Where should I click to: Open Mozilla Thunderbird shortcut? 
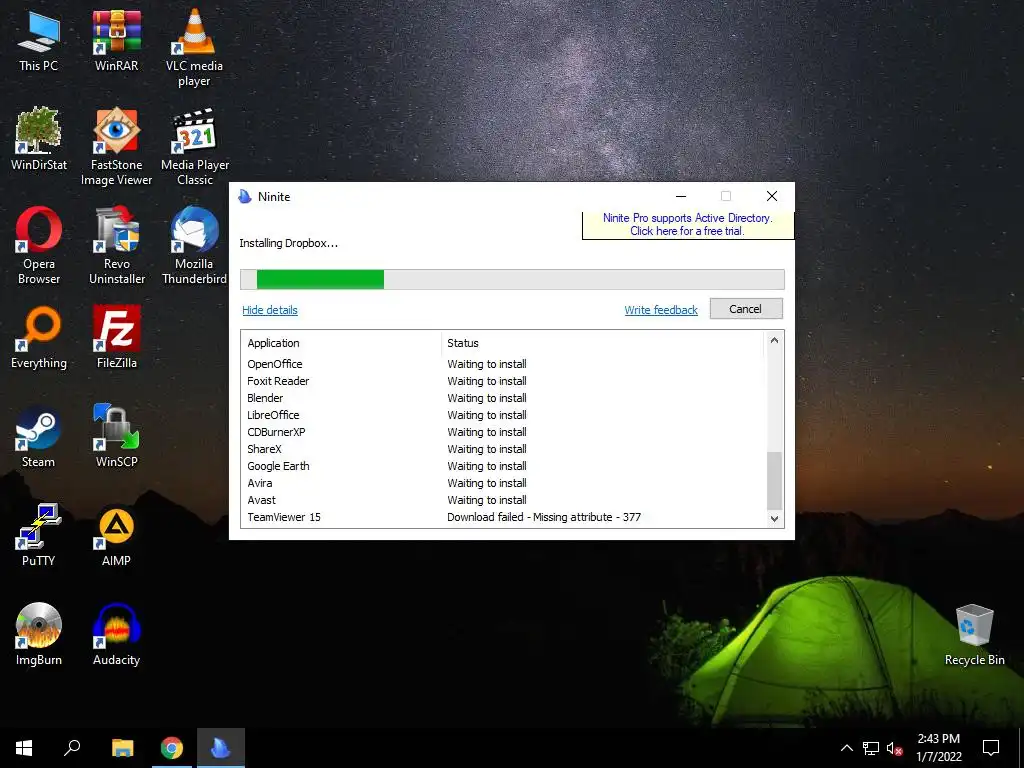(195, 246)
